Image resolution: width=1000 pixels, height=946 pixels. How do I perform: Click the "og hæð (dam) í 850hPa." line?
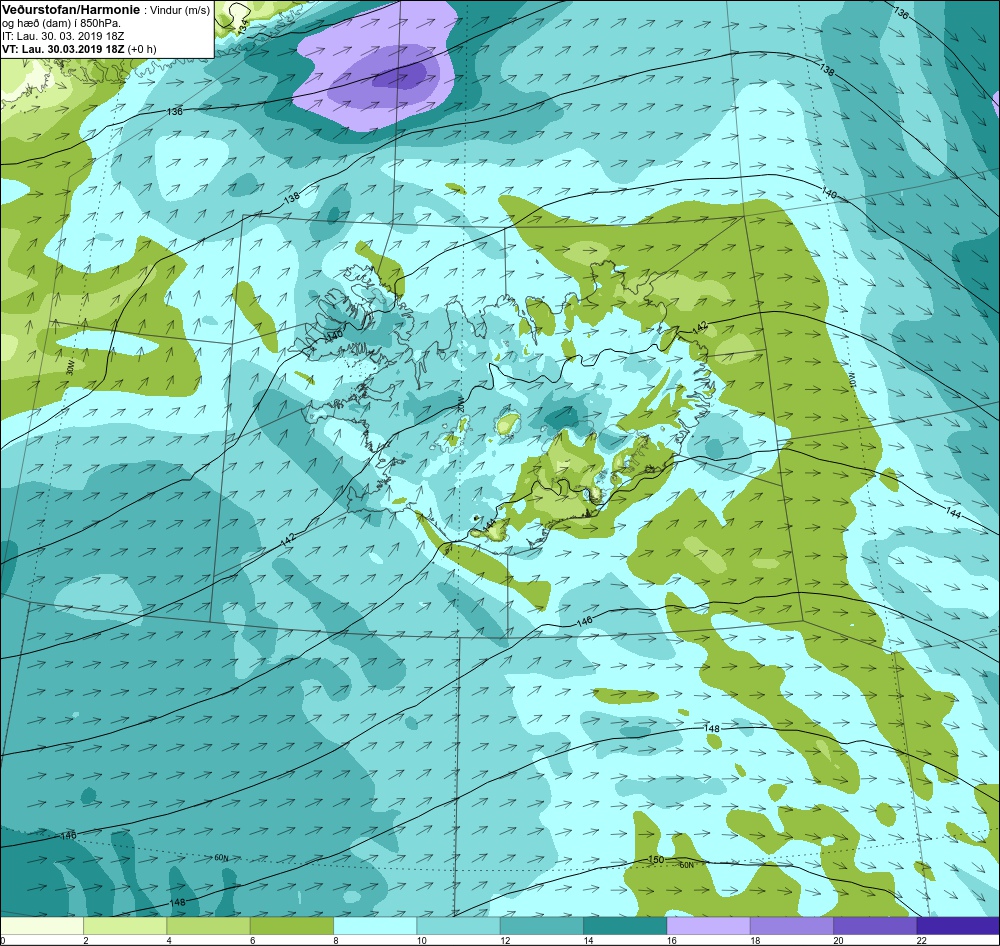tap(61, 24)
